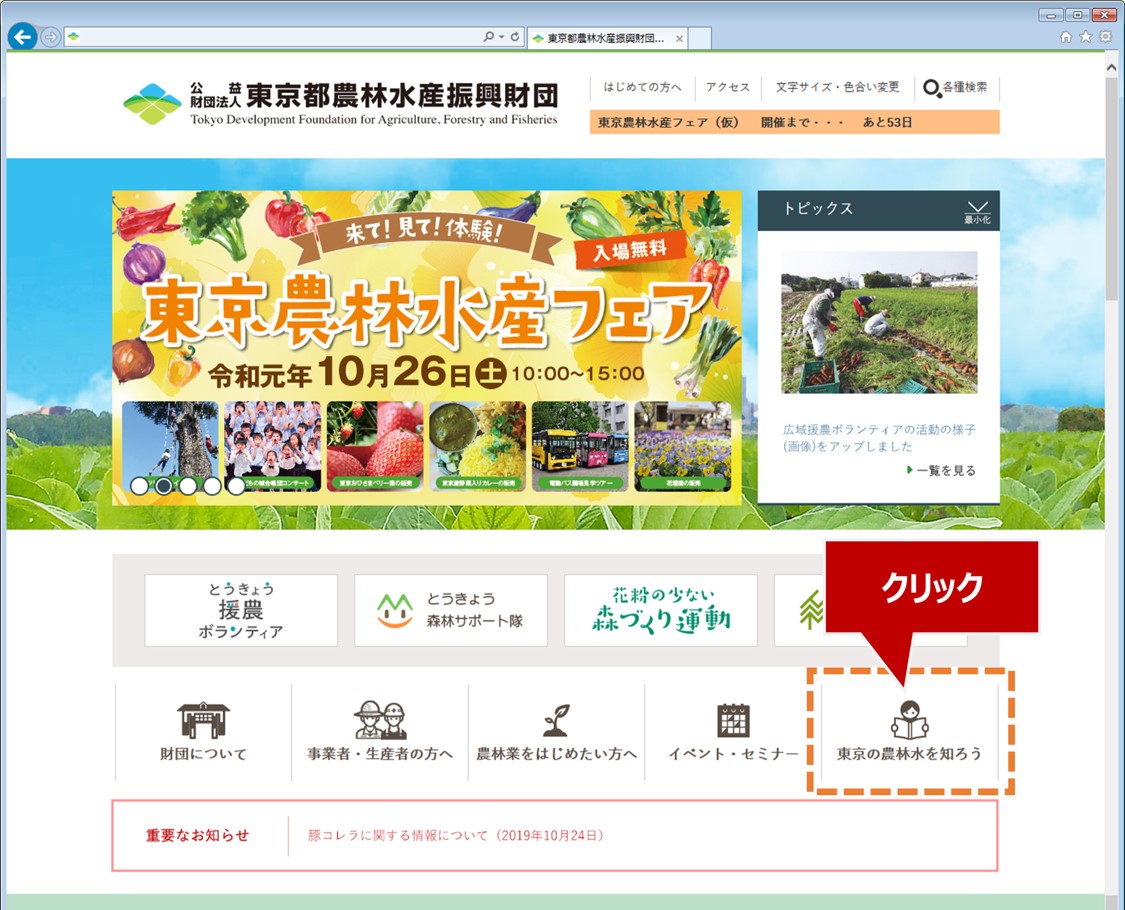Close the 東京都農林水産振興財団 browser tab
This screenshot has width=1125, height=910.
679,39
